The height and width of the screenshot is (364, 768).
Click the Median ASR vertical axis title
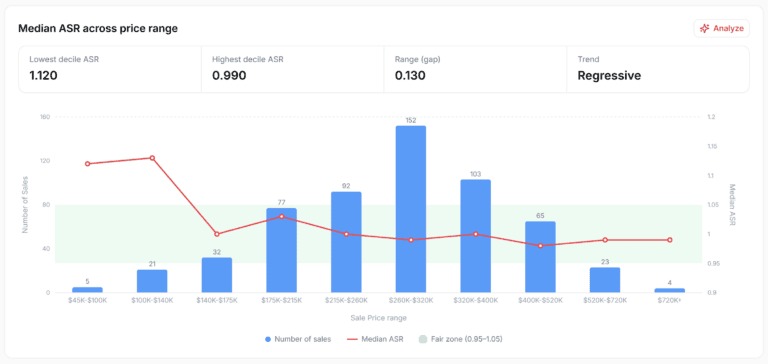733,205
